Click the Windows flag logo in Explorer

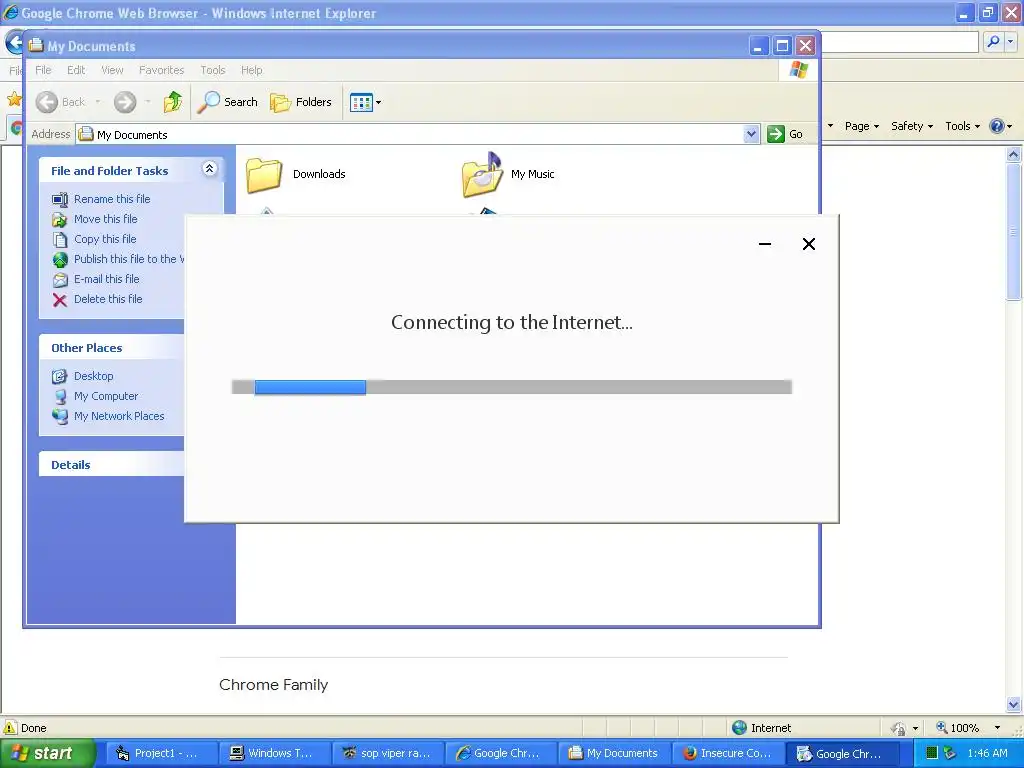tap(799, 70)
